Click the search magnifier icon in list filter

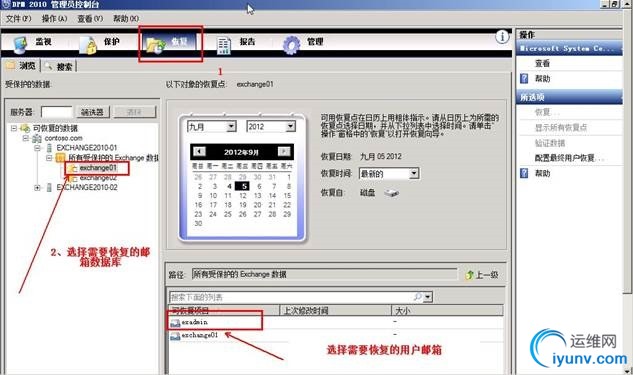[417, 297]
